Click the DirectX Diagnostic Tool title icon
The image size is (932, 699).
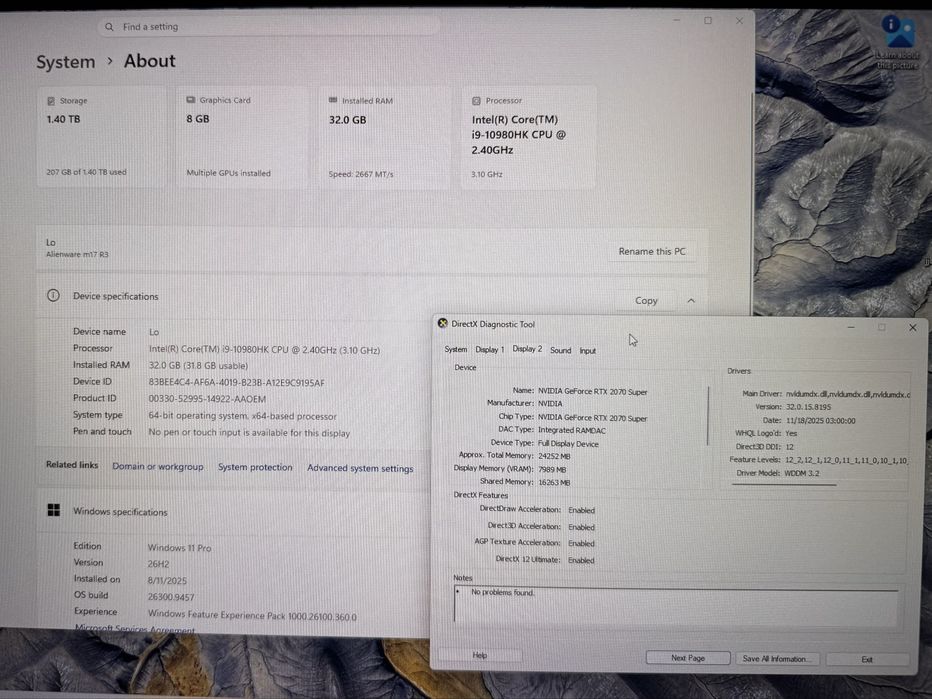click(x=443, y=323)
